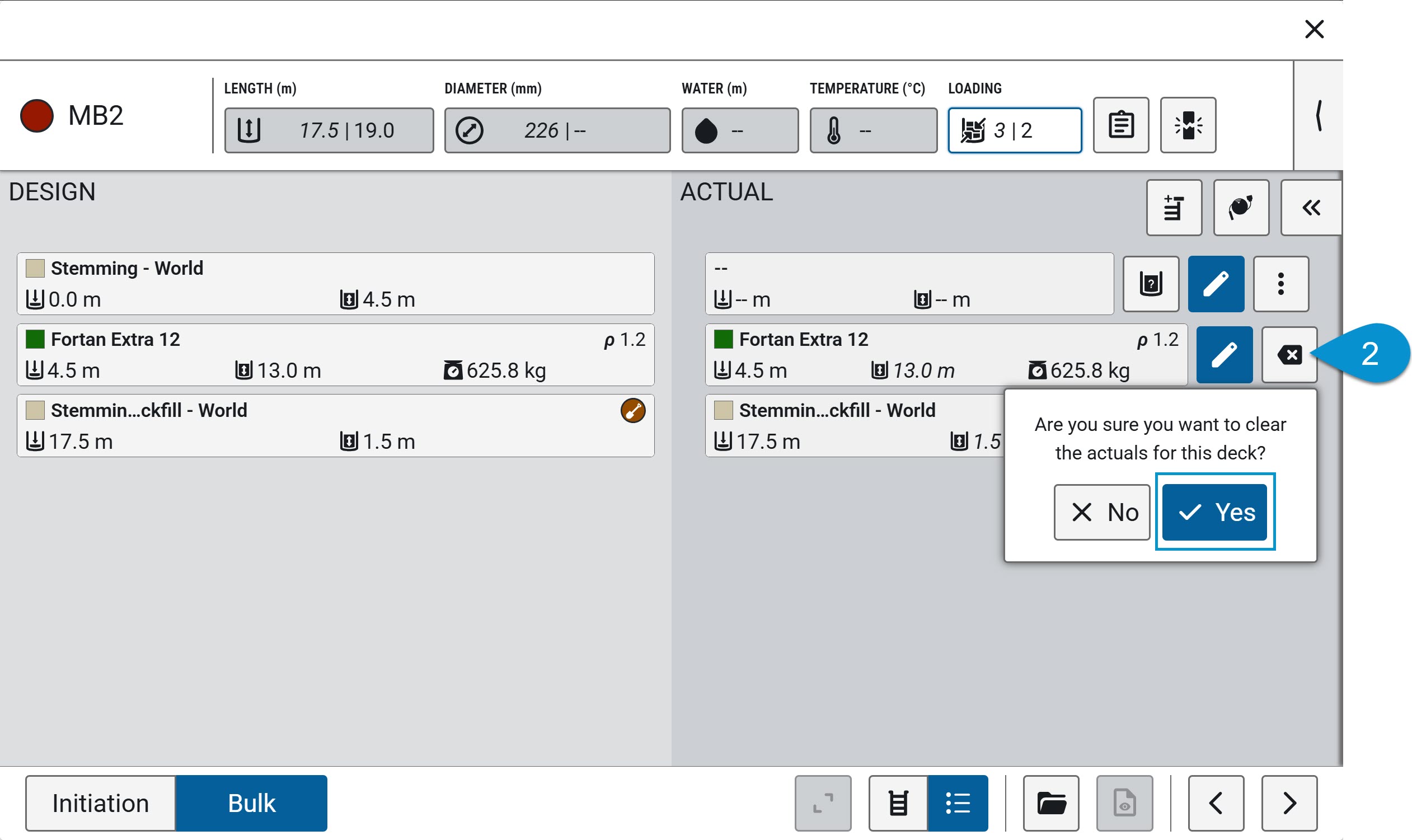Click the burst icon next to clipboard
The width and height of the screenshot is (1412, 840).
1188,125
